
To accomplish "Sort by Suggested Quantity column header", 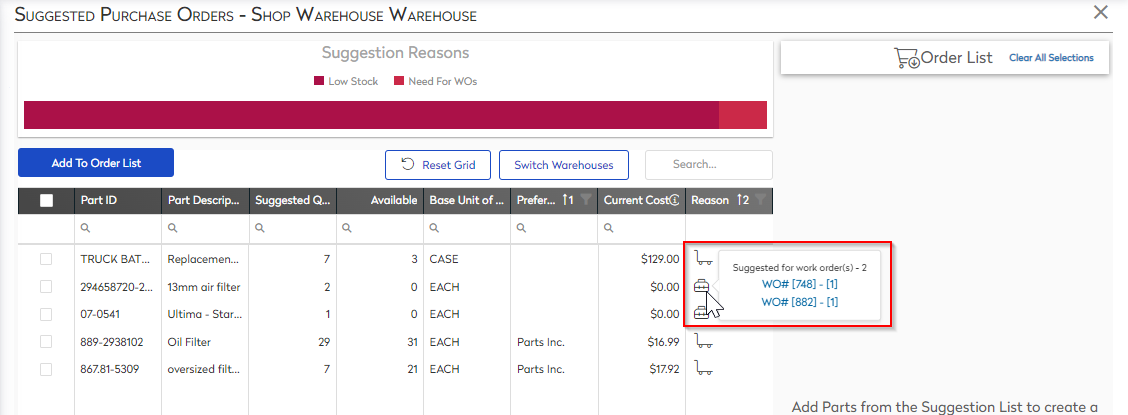I will 292,200.
